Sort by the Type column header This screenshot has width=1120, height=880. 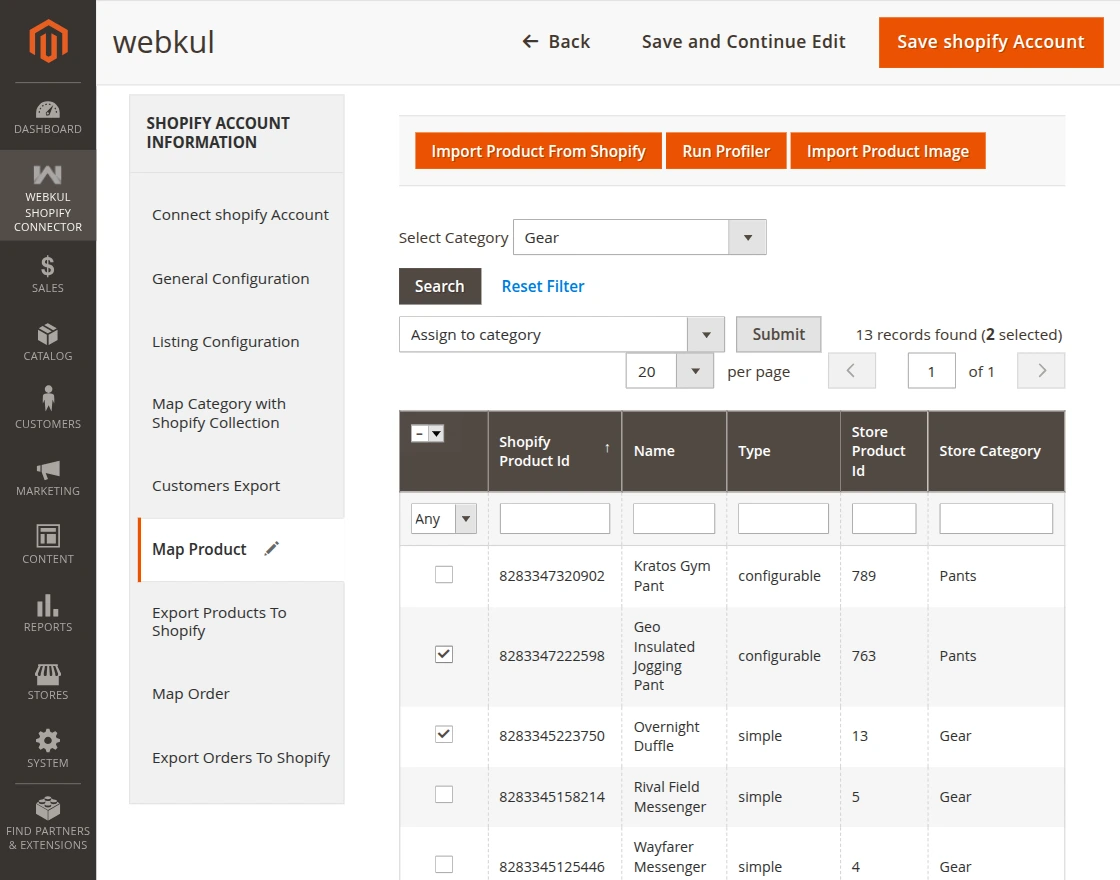783,451
